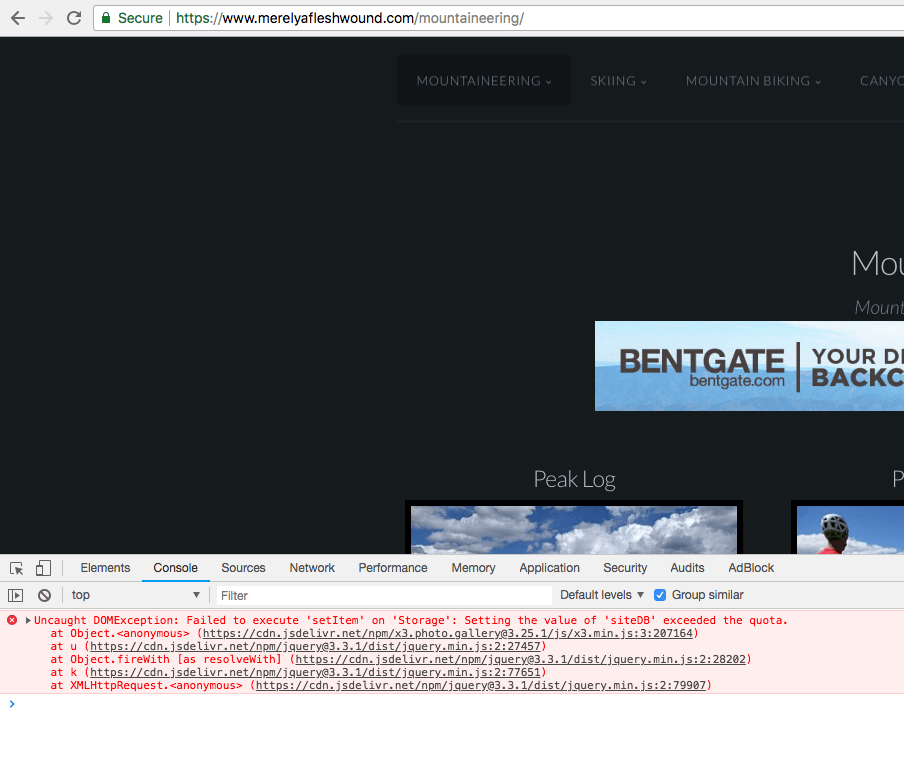Open the Skiing nav menu
This screenshot has width=904, height=776.
point(618,81)
